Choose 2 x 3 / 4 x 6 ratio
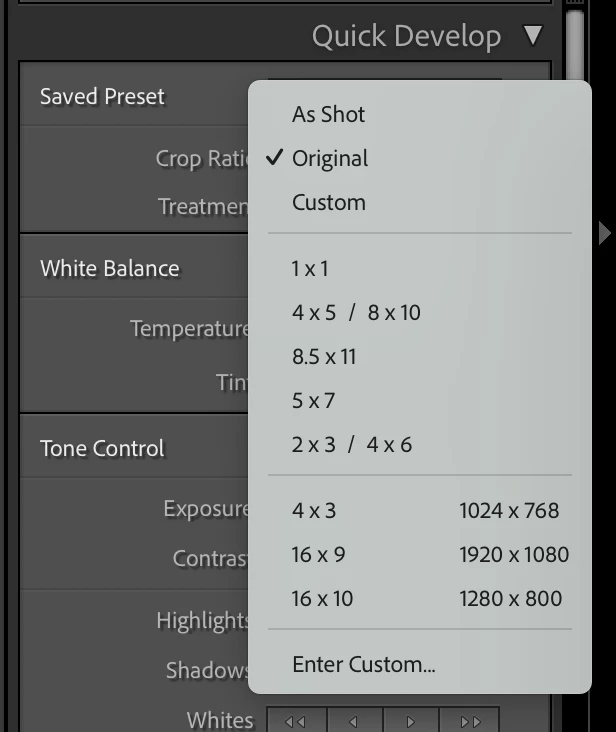 coord(352,444)
